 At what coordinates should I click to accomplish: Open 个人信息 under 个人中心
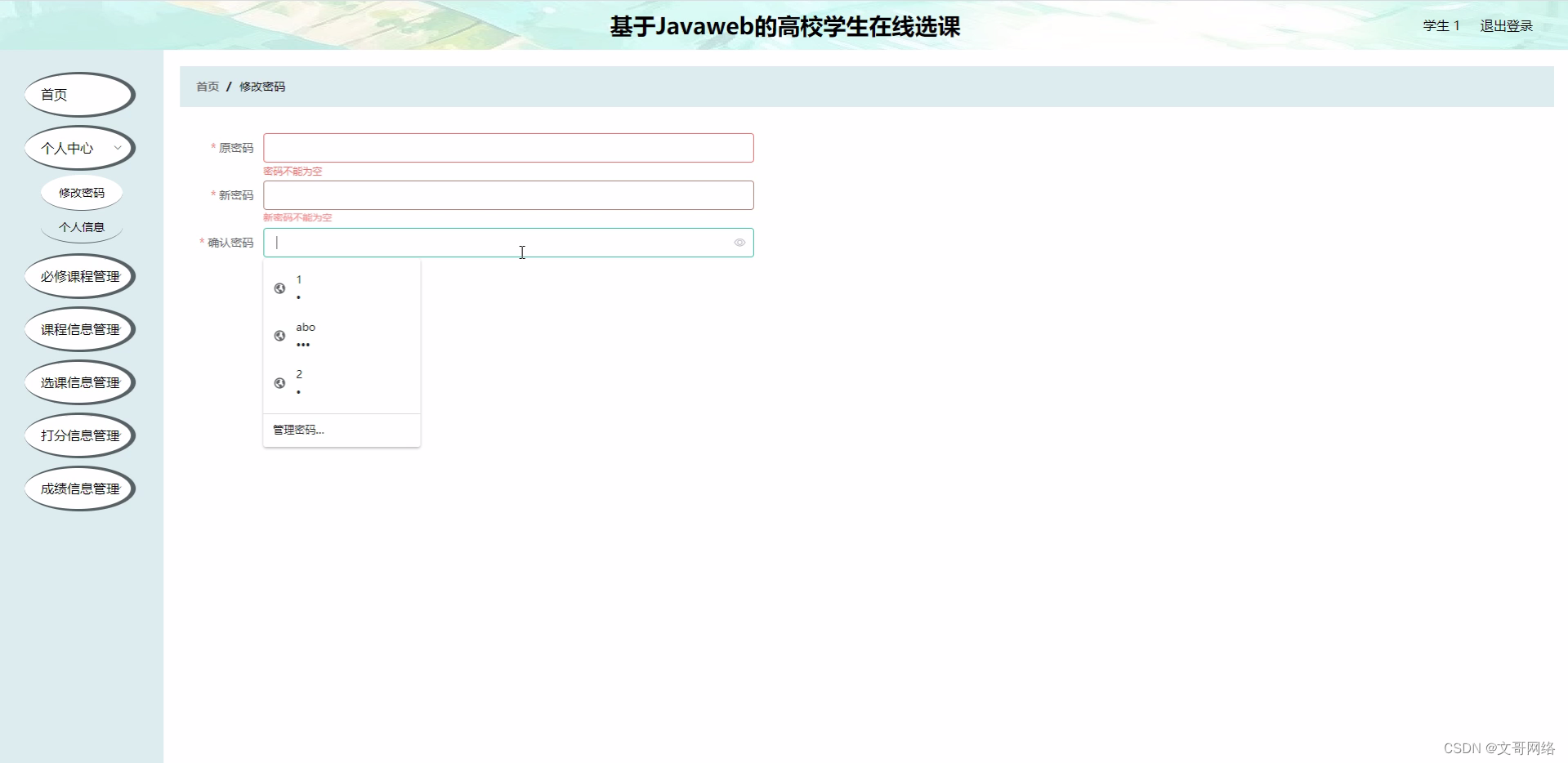pyautogui.click(x=82, y=227)
